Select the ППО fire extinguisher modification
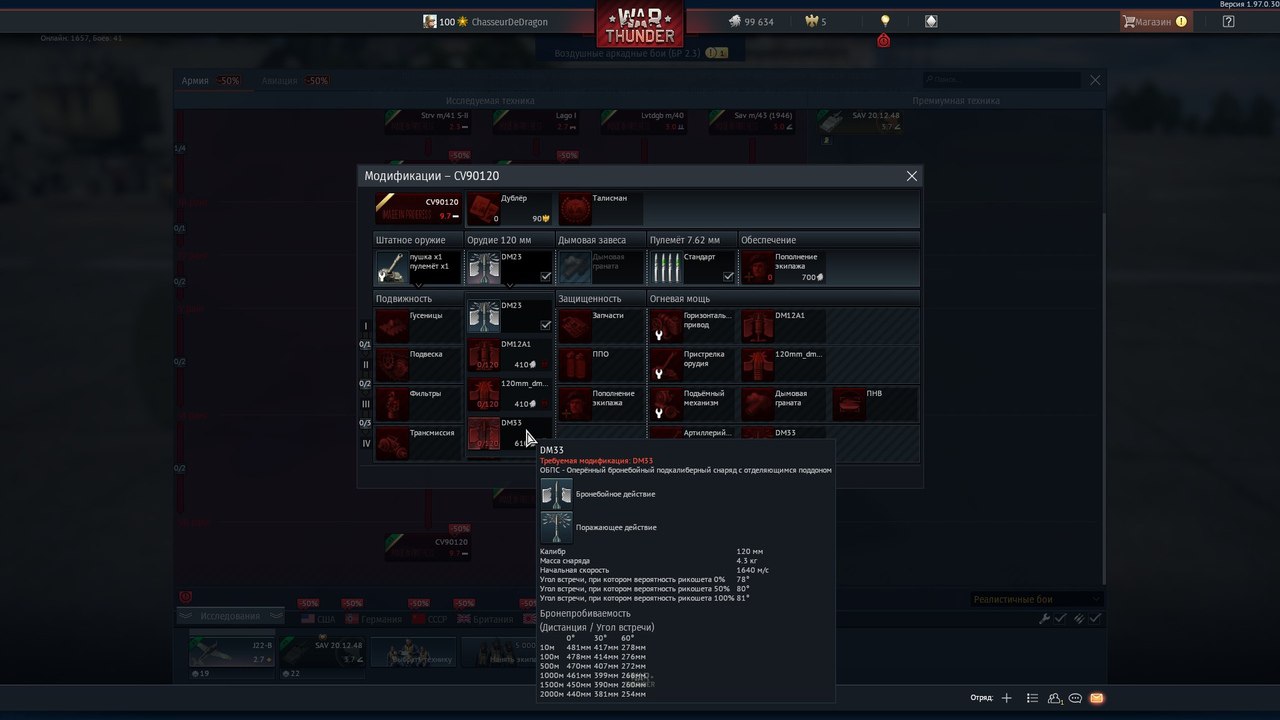The image size is (1280, 720). [601, 364]
